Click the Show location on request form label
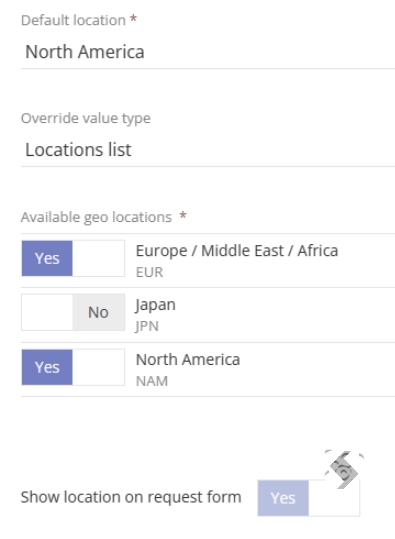Viewport: 395px width, 539px height. click(131, 497)
